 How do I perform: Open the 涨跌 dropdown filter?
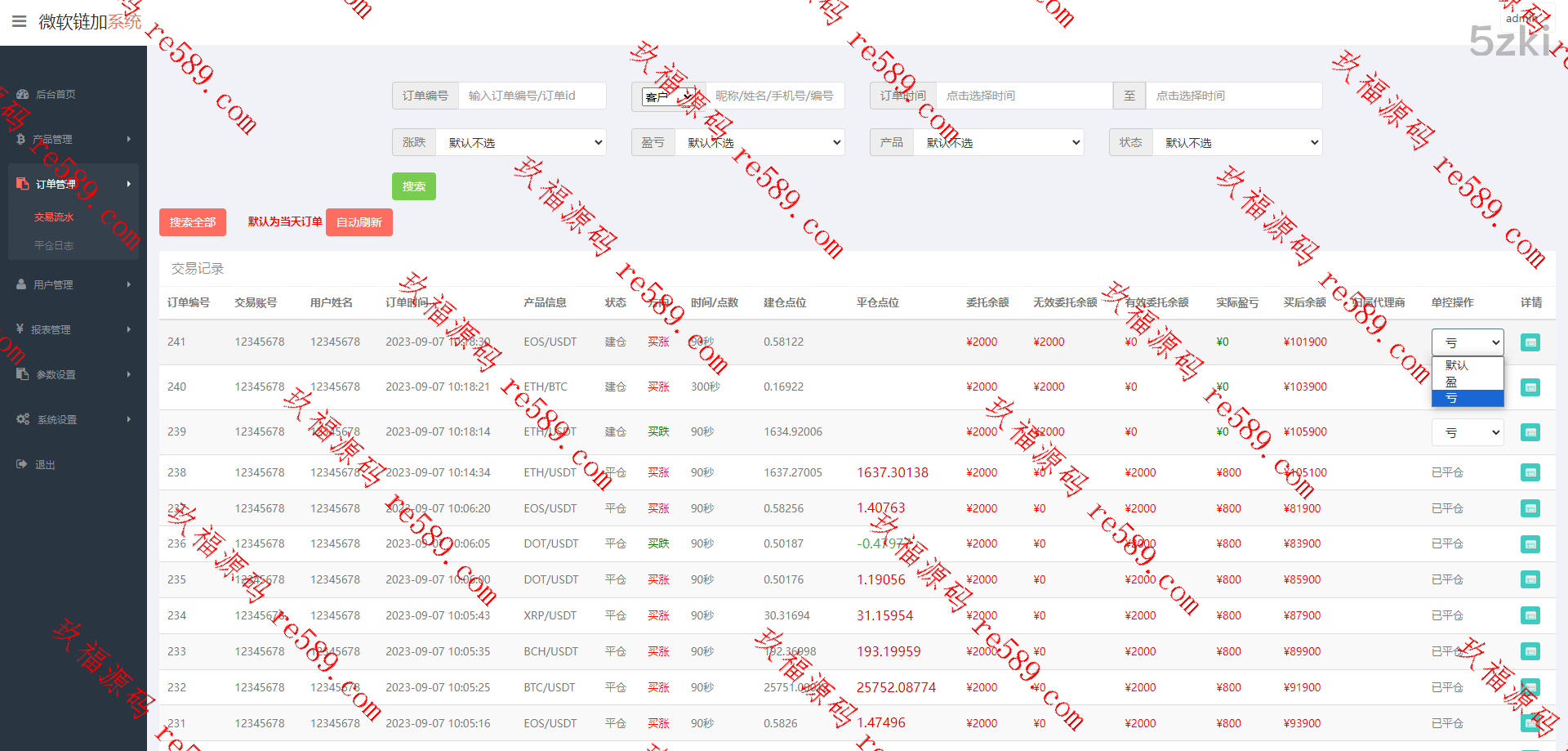coord(520,142)
